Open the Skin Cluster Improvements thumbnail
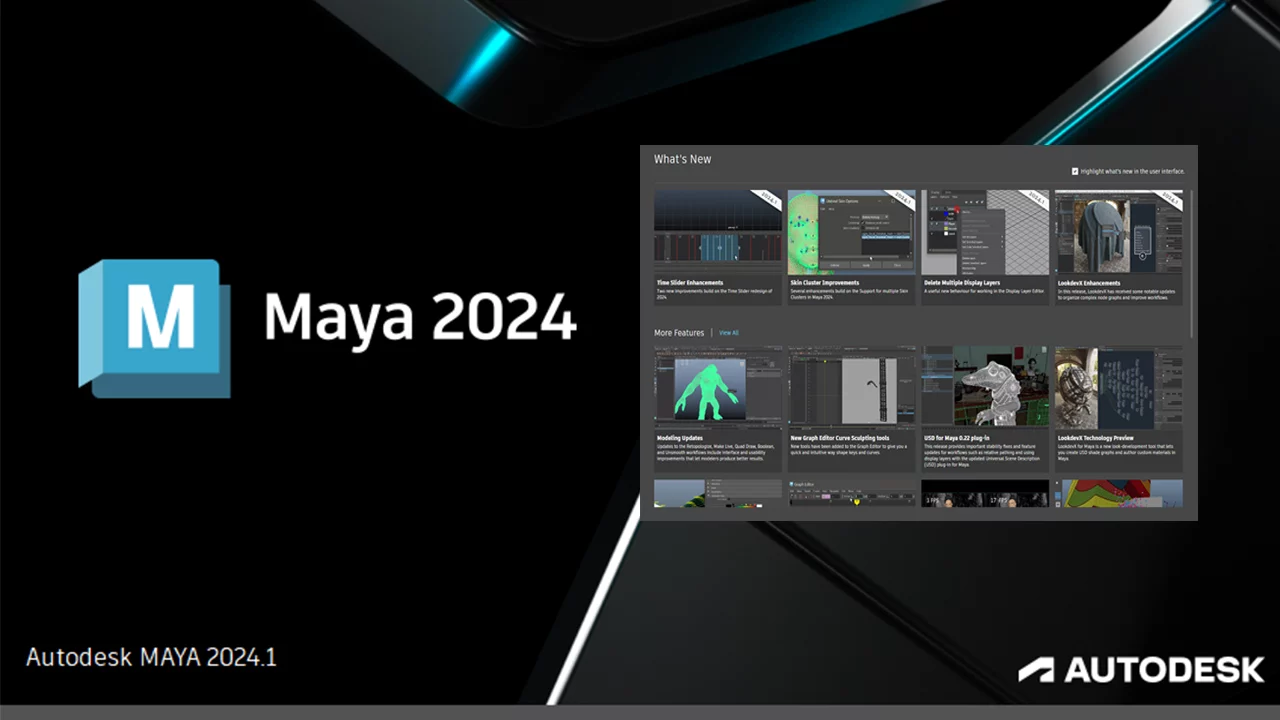Image resolution: width=1280 pixels, height=720 pixels. point(851,232)
